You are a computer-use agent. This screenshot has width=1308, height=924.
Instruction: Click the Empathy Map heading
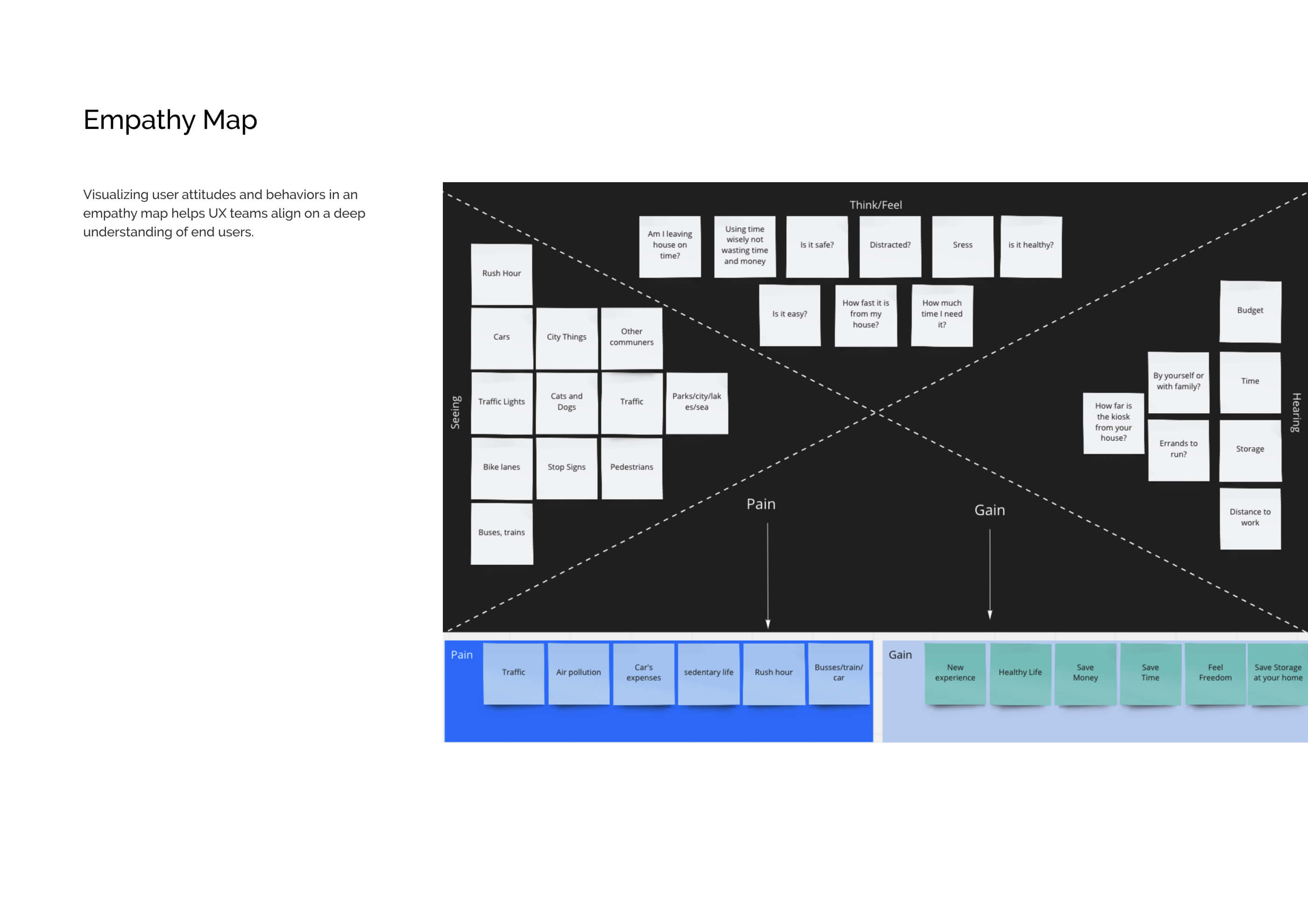[x=170, y=120]
